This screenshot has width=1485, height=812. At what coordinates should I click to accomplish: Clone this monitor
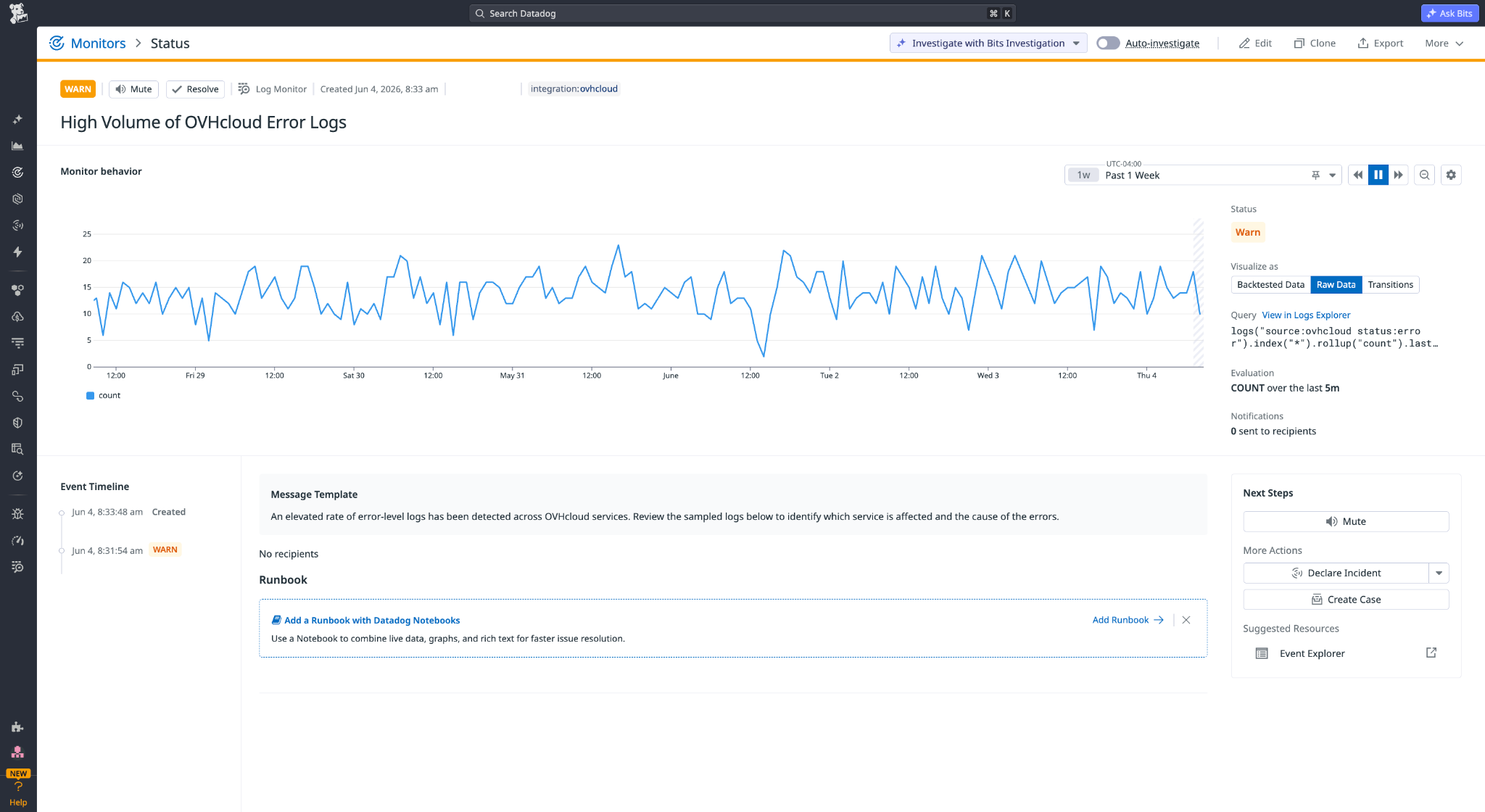pyautogui.click(x=1315, y=43)
